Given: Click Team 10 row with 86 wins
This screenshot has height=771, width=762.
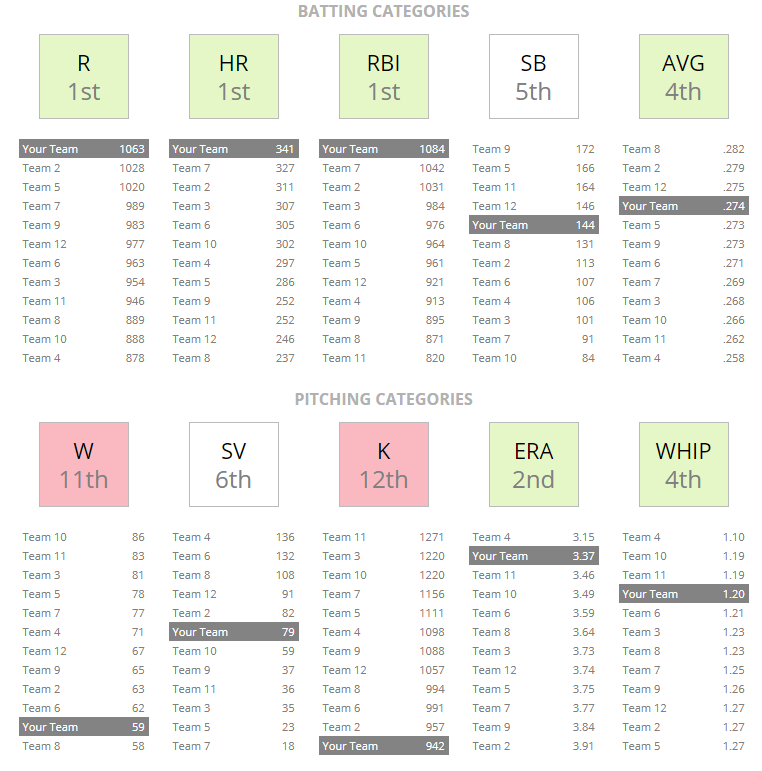Looking at the screenshot, I should (84, 537).
